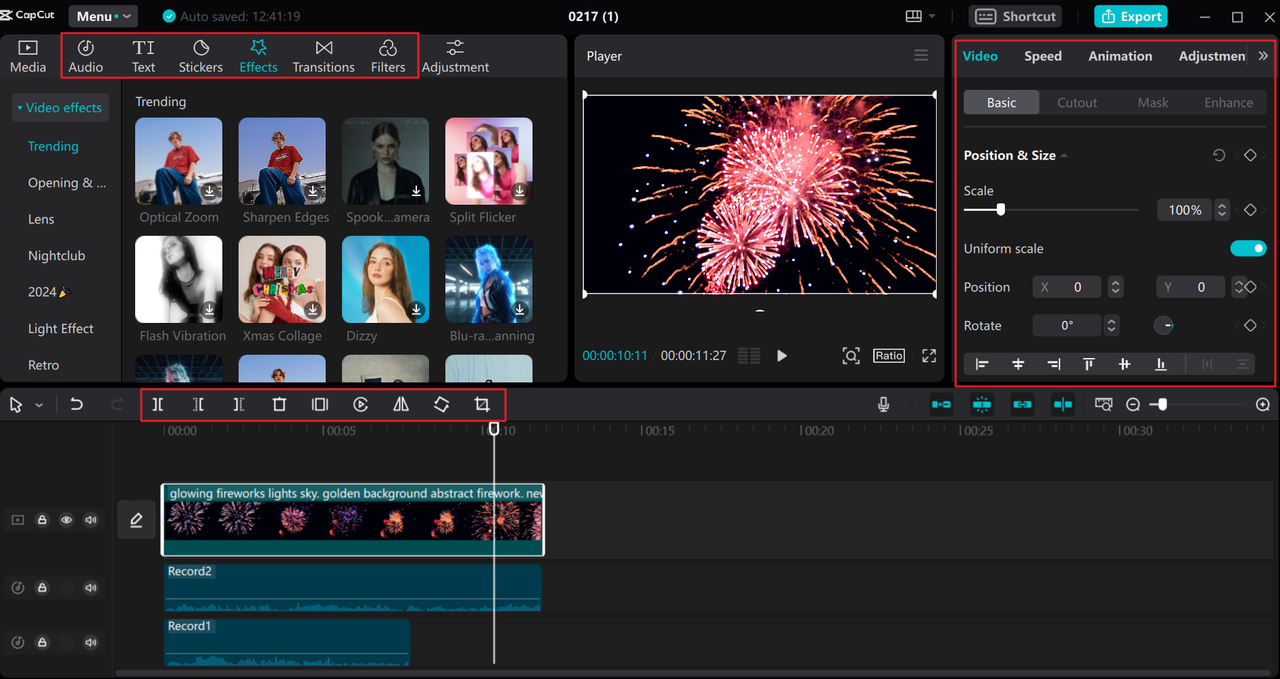Click the Ratio button in player
Image resolution: width=1280 pixels, height=679 pixels.
point(889,356)
